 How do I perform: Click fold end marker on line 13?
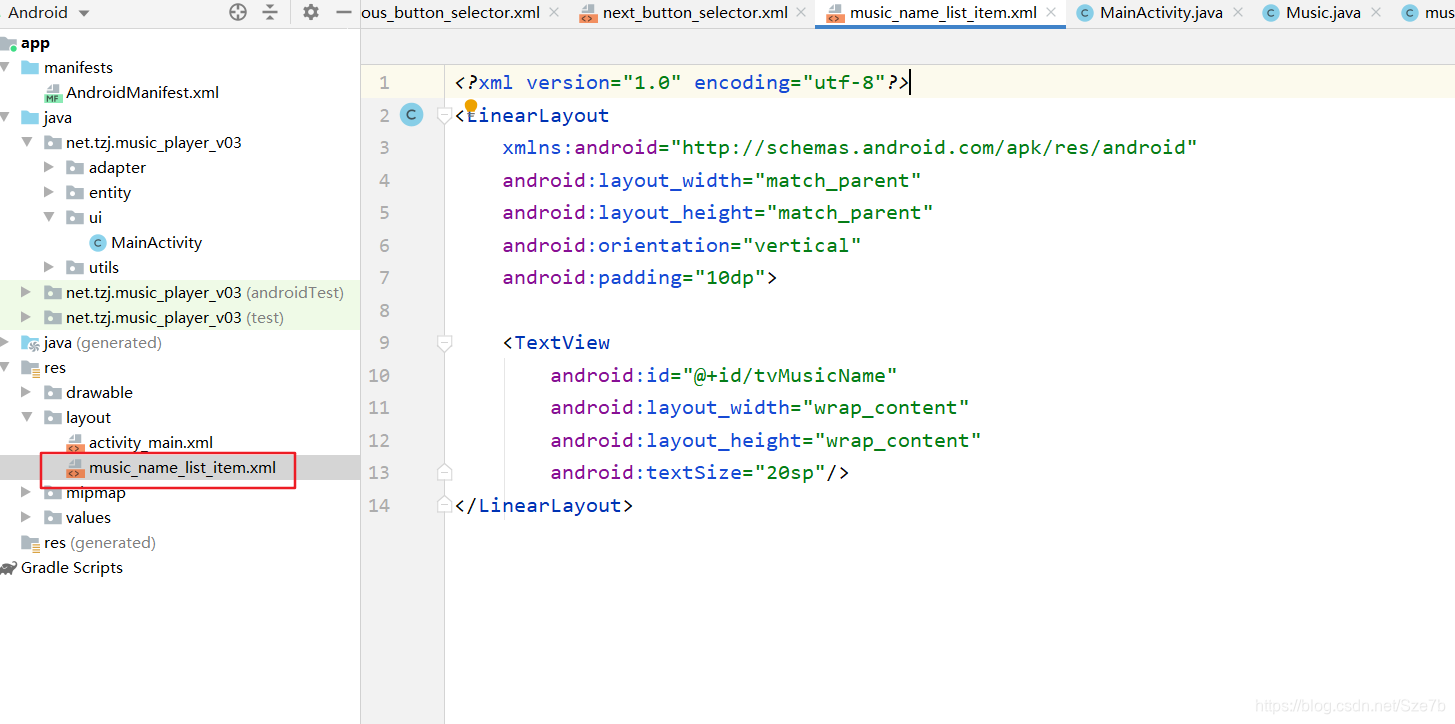[x=444, y=472]
